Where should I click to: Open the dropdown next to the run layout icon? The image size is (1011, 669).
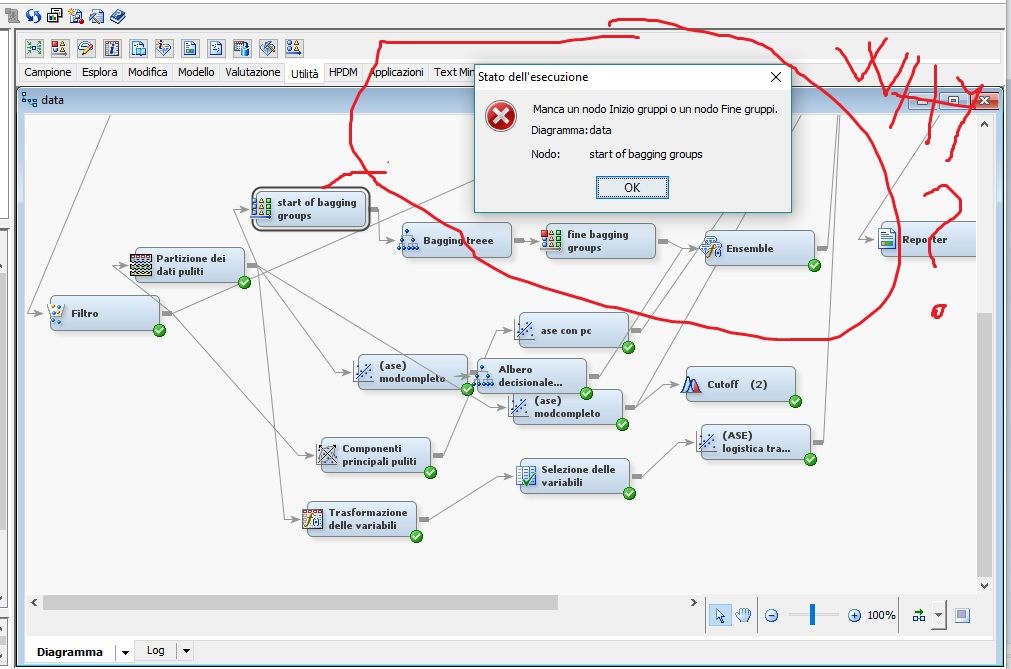937,615
